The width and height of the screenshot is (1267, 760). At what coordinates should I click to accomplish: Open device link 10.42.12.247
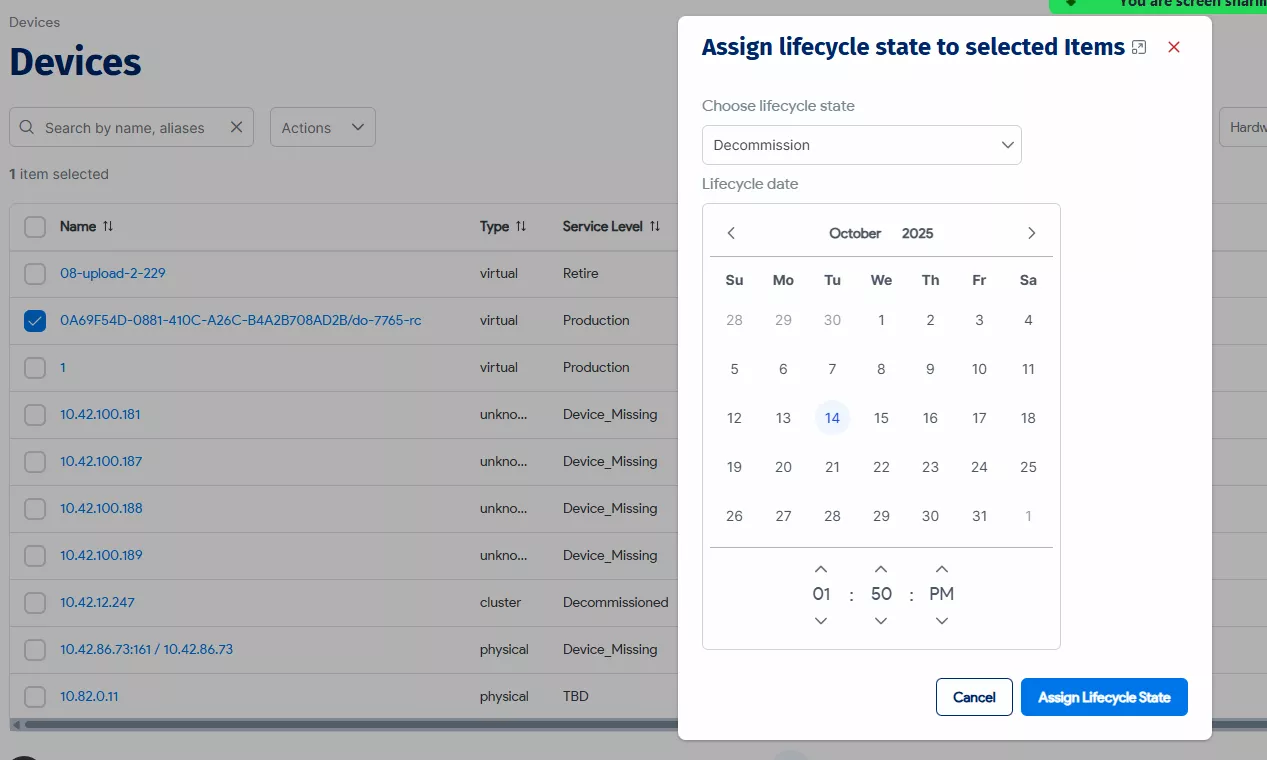coord(97,602)
